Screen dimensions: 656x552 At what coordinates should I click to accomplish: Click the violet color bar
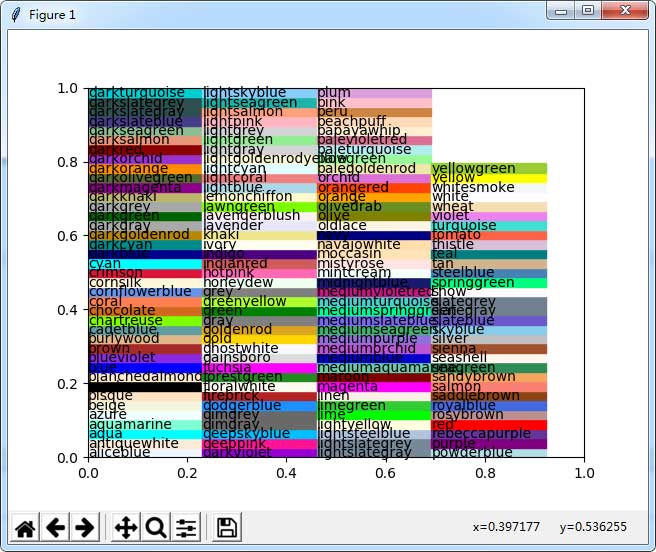coord(489,216)
